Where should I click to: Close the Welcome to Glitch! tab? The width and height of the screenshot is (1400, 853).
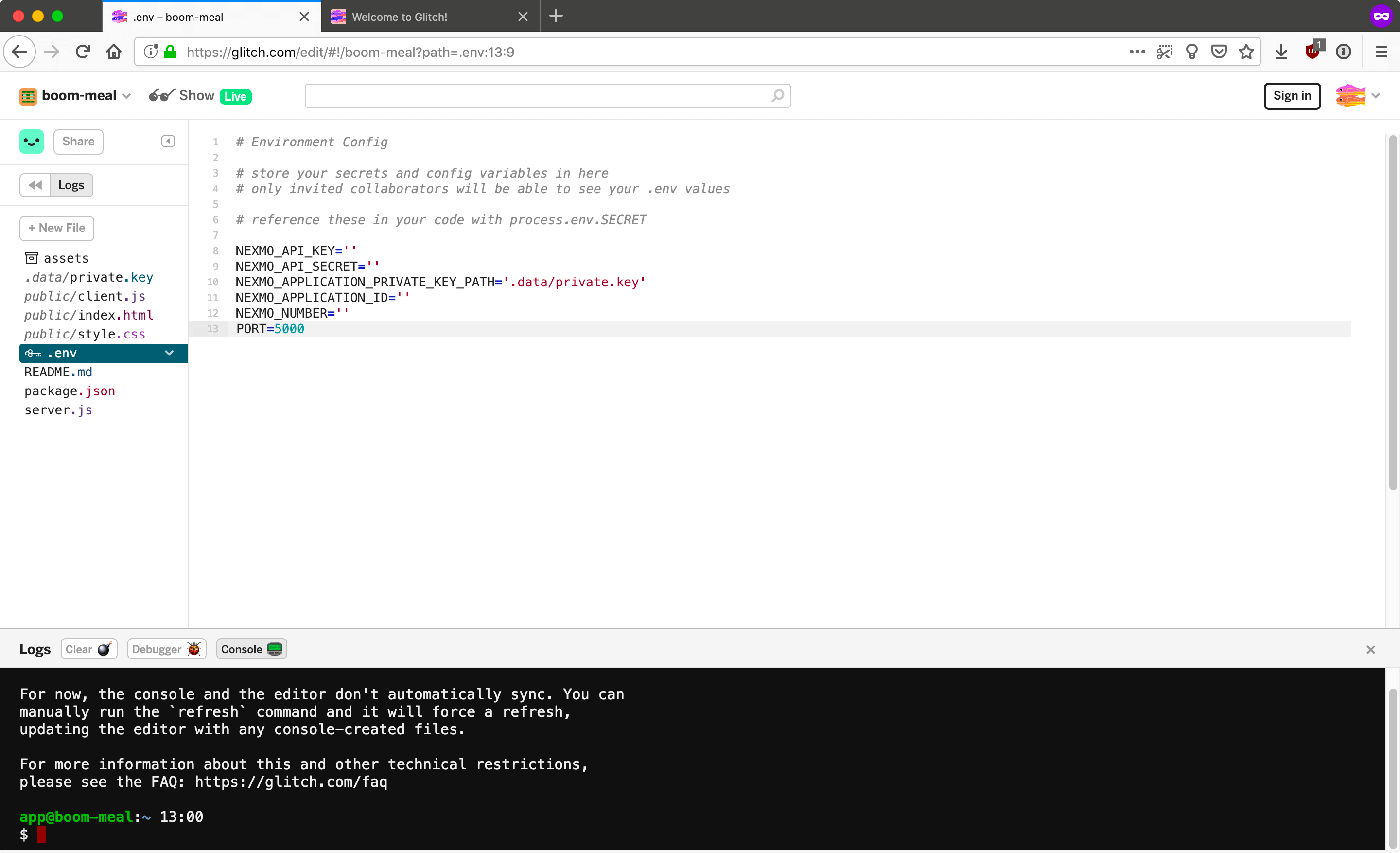tap(523, 17)
